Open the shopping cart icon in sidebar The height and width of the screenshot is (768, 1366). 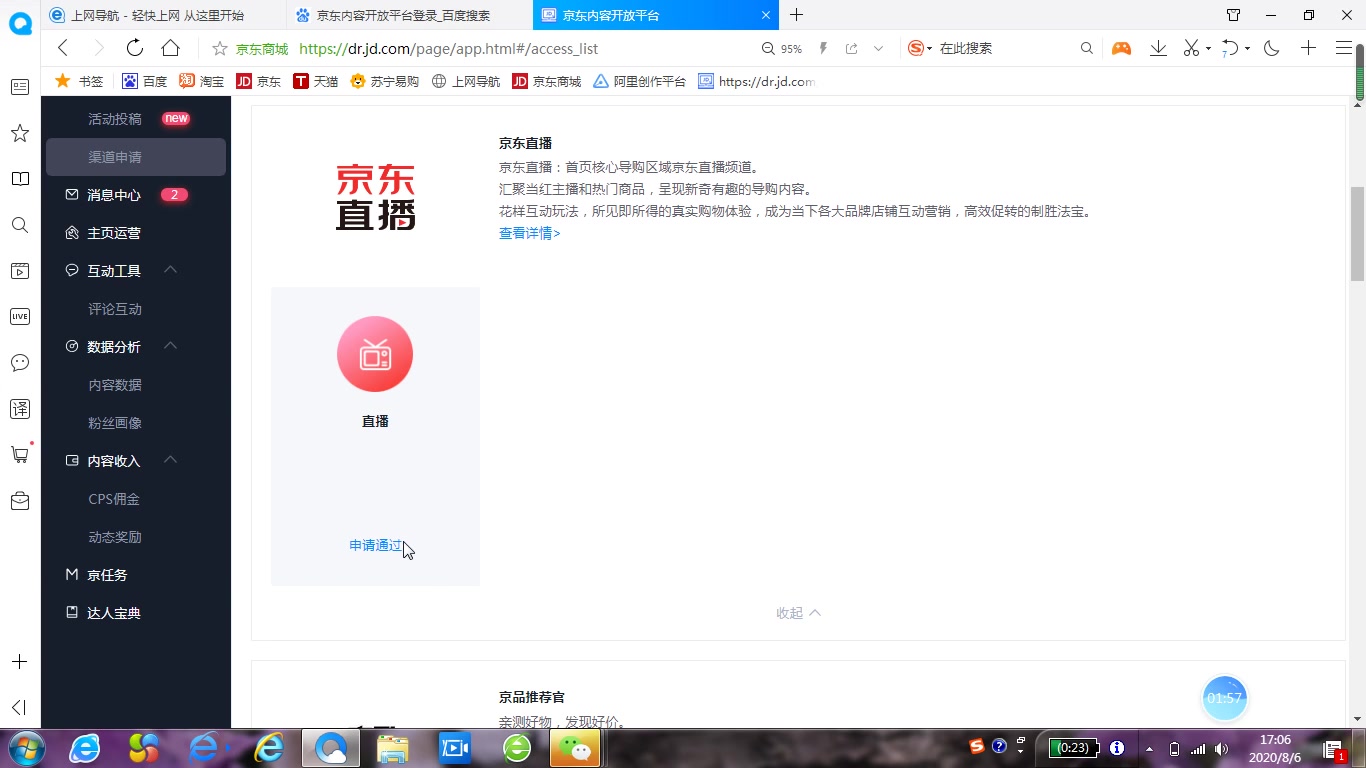pyautogui.click(x=20, y=455)
